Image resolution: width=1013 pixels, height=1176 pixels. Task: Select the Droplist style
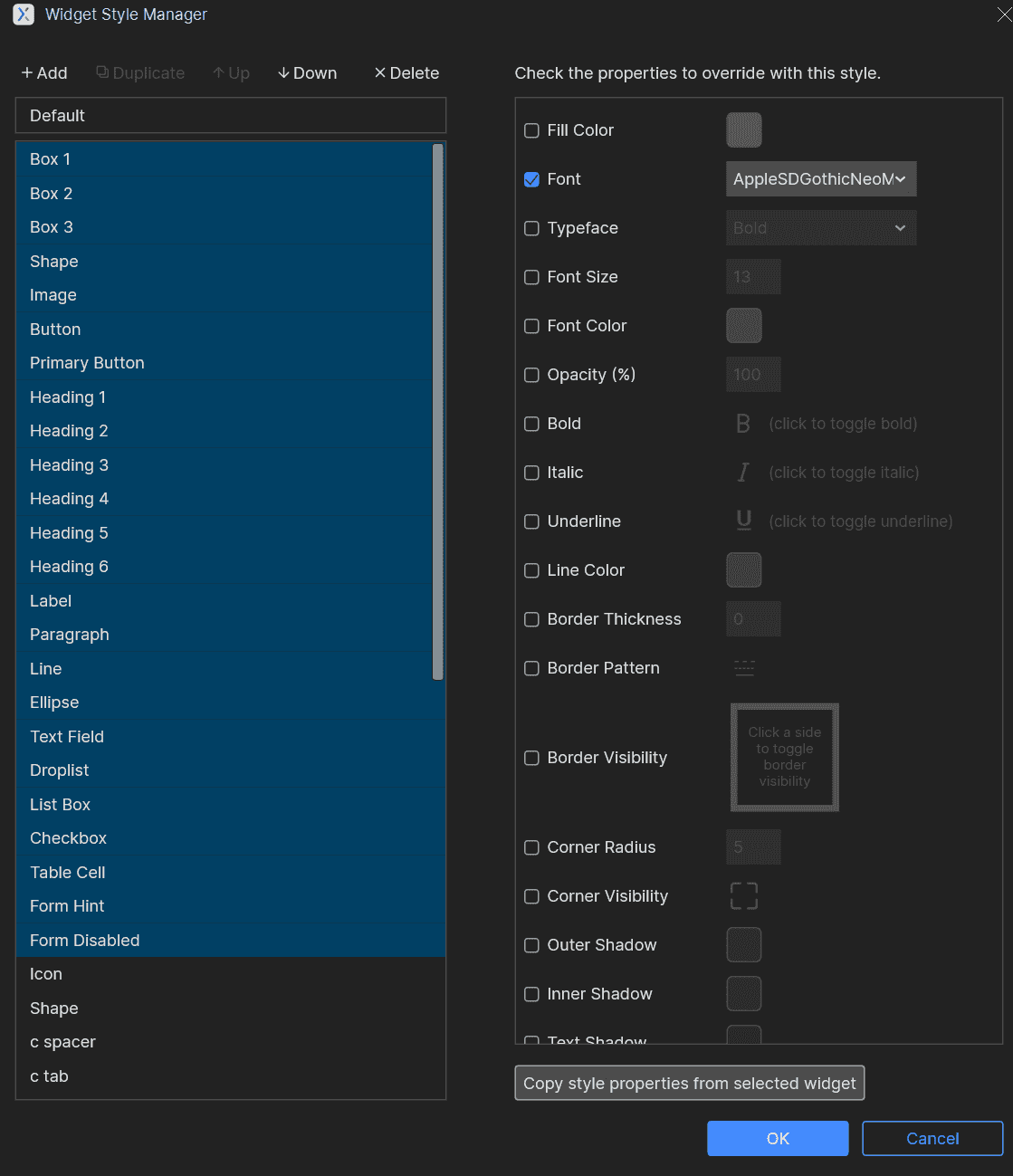point(231,770)
